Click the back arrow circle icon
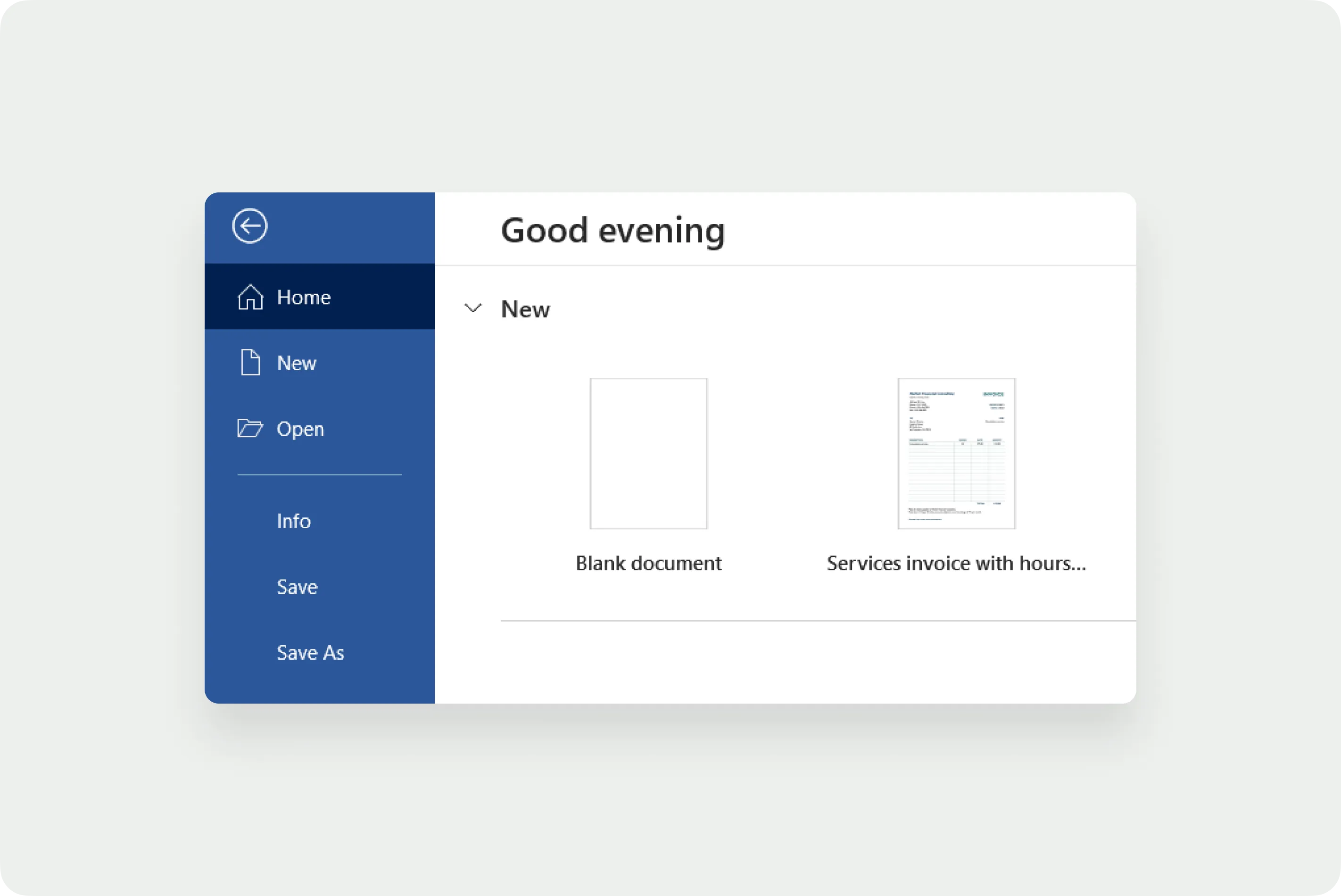 pyautogui.click(x=250, y=226)
